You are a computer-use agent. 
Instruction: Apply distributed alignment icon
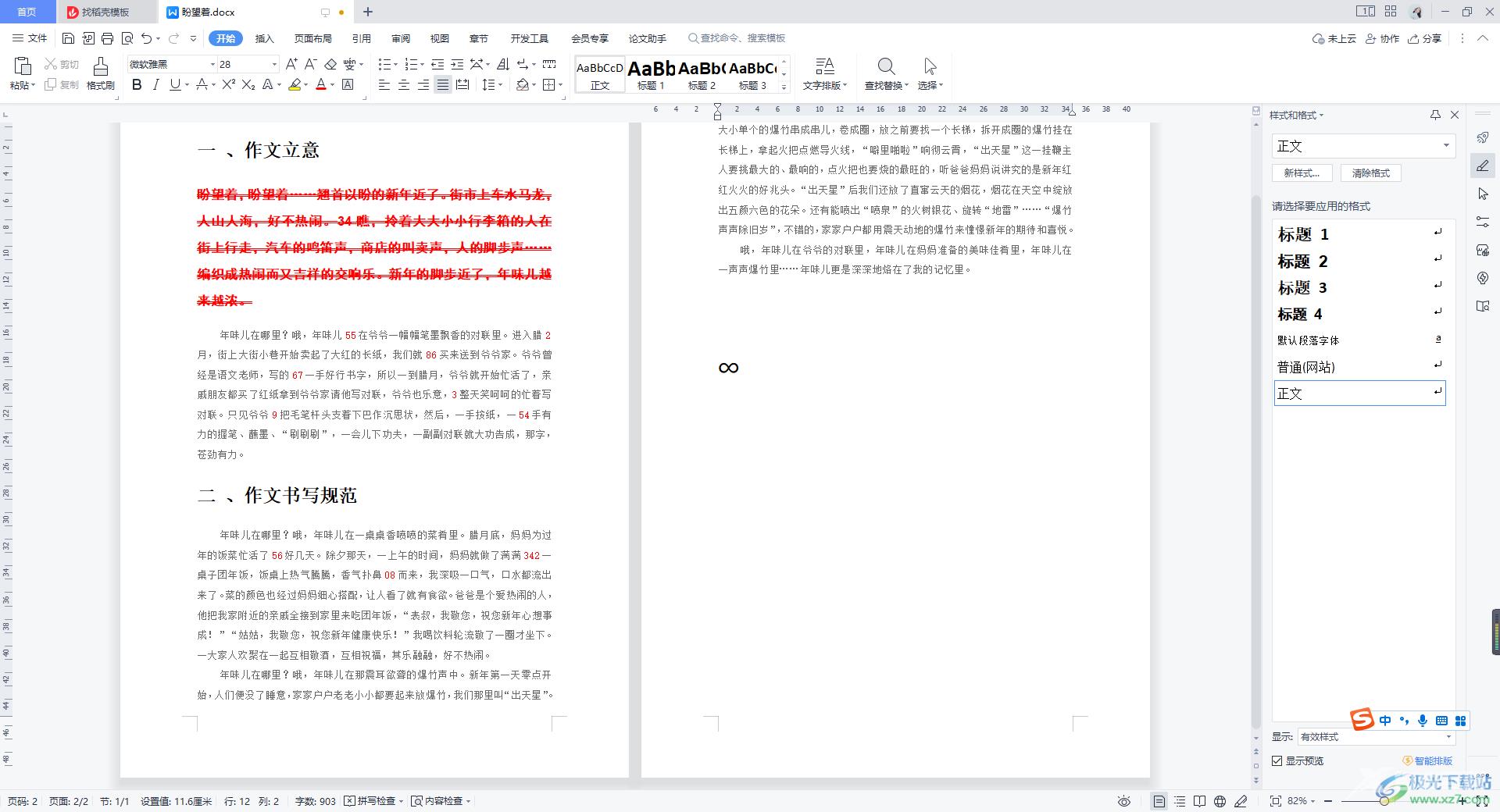[462, 84]
